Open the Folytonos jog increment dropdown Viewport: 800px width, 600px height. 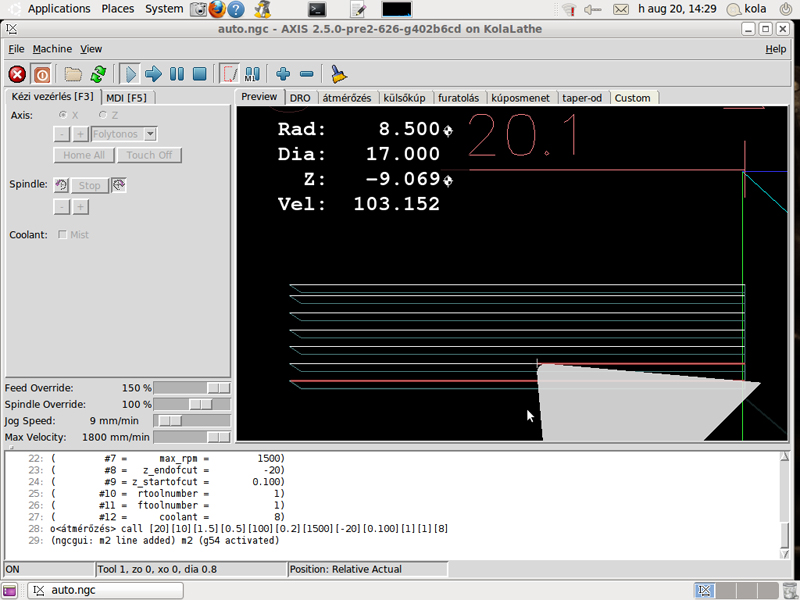point(150,134)
